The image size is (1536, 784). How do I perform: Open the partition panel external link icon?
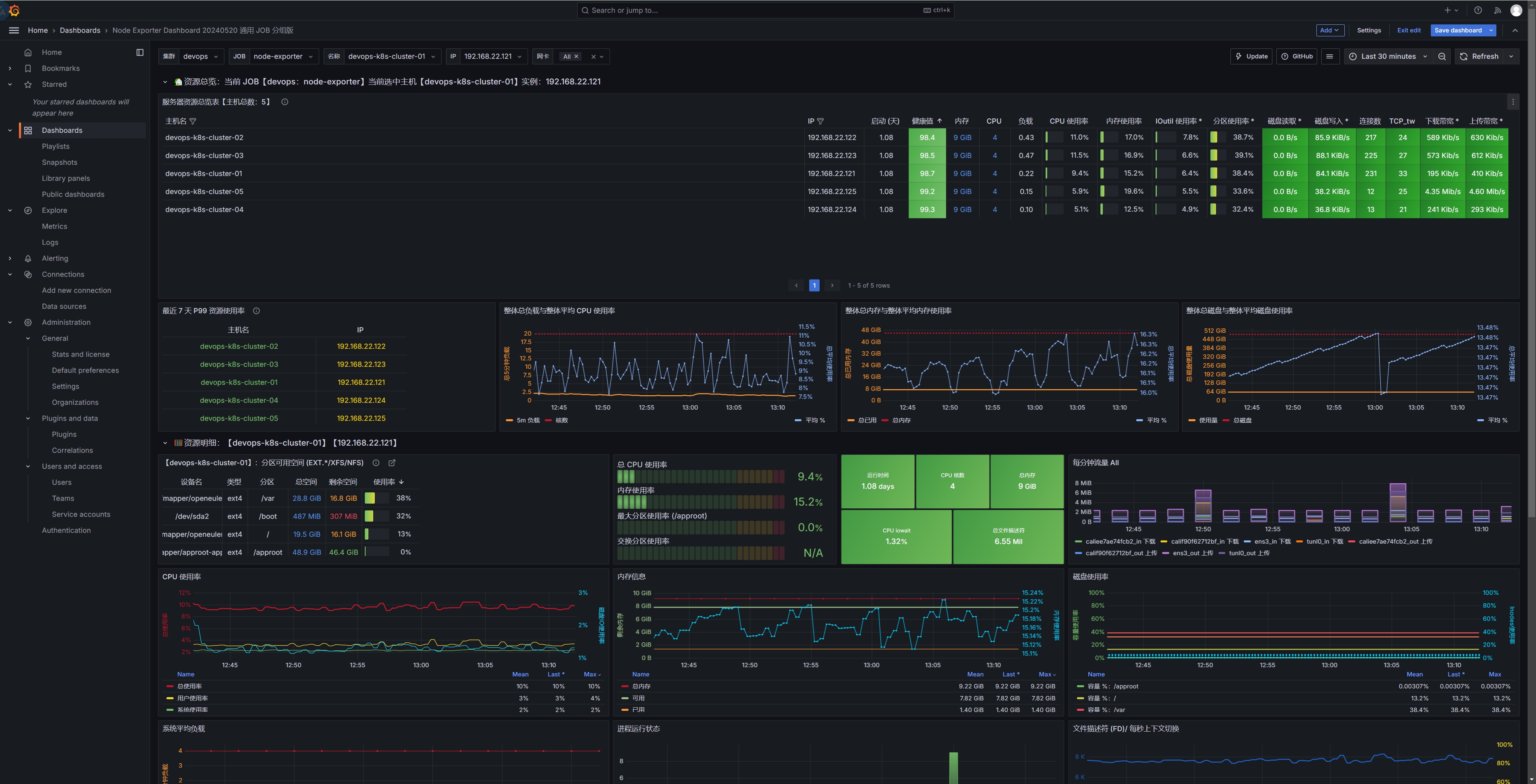coord(392,463)
